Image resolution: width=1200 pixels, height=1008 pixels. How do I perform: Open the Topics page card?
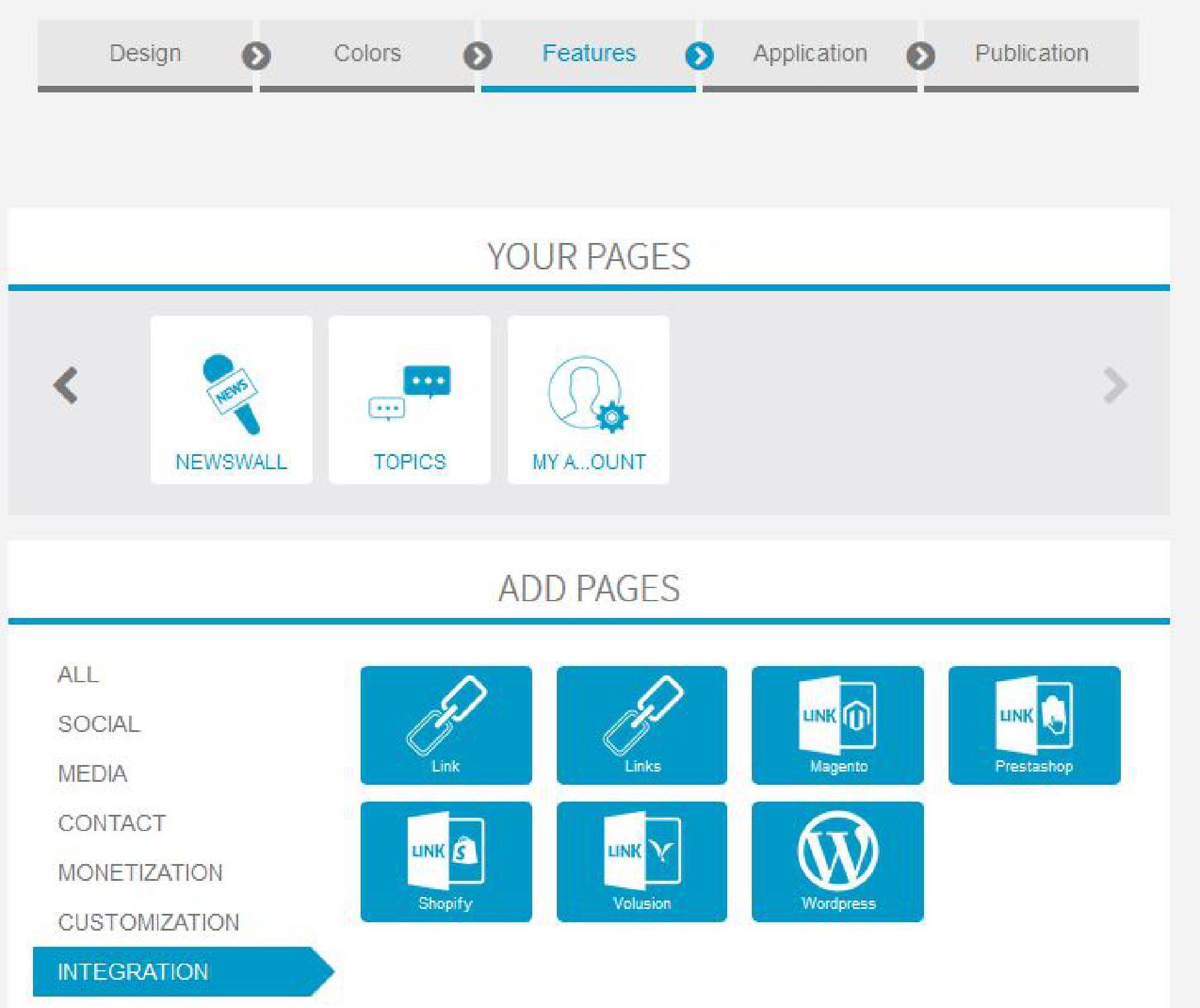(x=409, y=400)
